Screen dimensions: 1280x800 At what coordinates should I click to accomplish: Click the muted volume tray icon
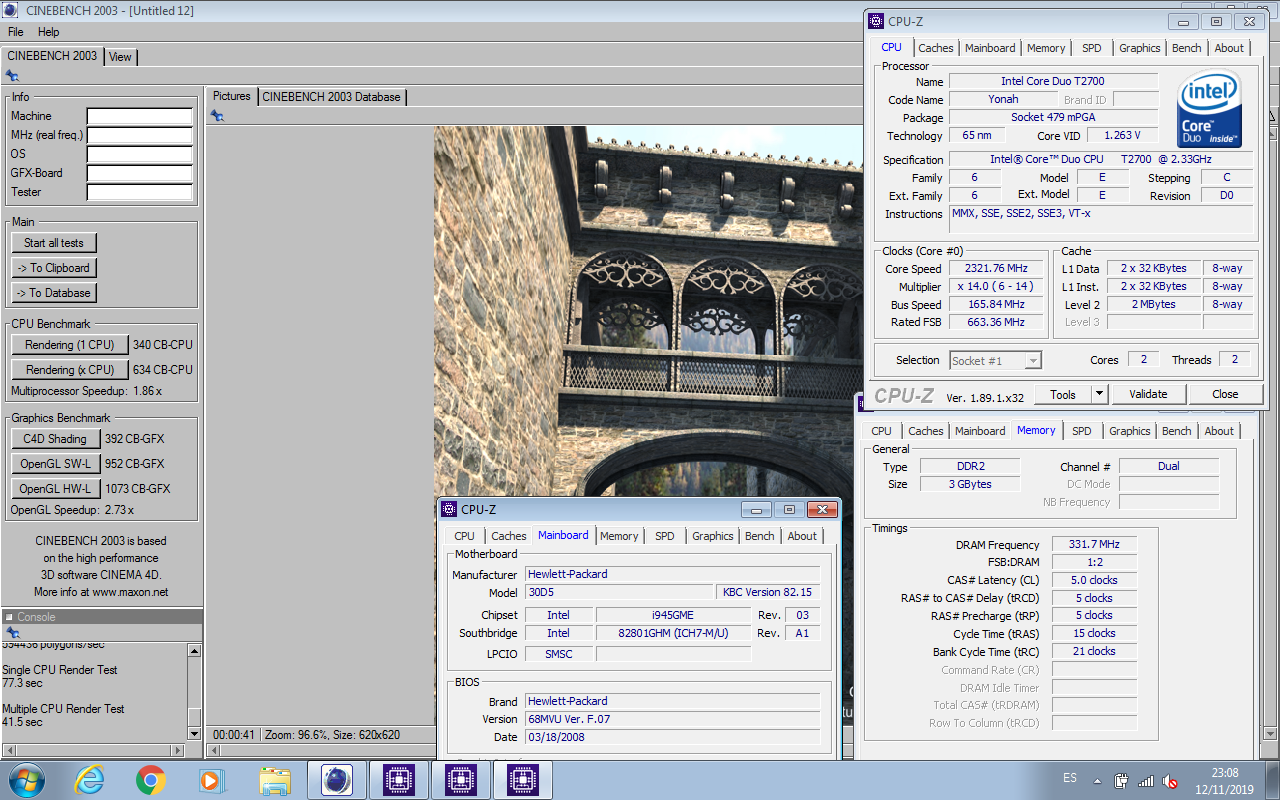pos(1171,781)
